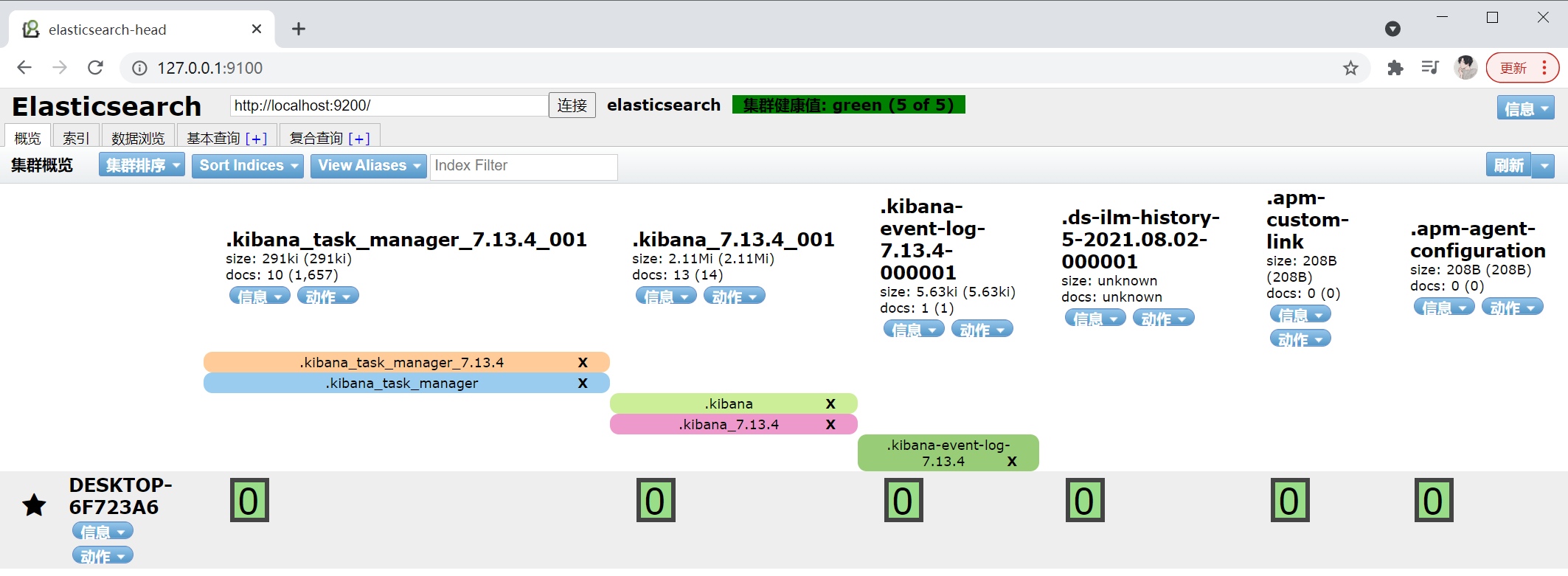Open 动作 menu for .kibana_7.13.4_001
Viewport: 1568px width, 576px height.
pyautogui.click(x=735, y=296)
